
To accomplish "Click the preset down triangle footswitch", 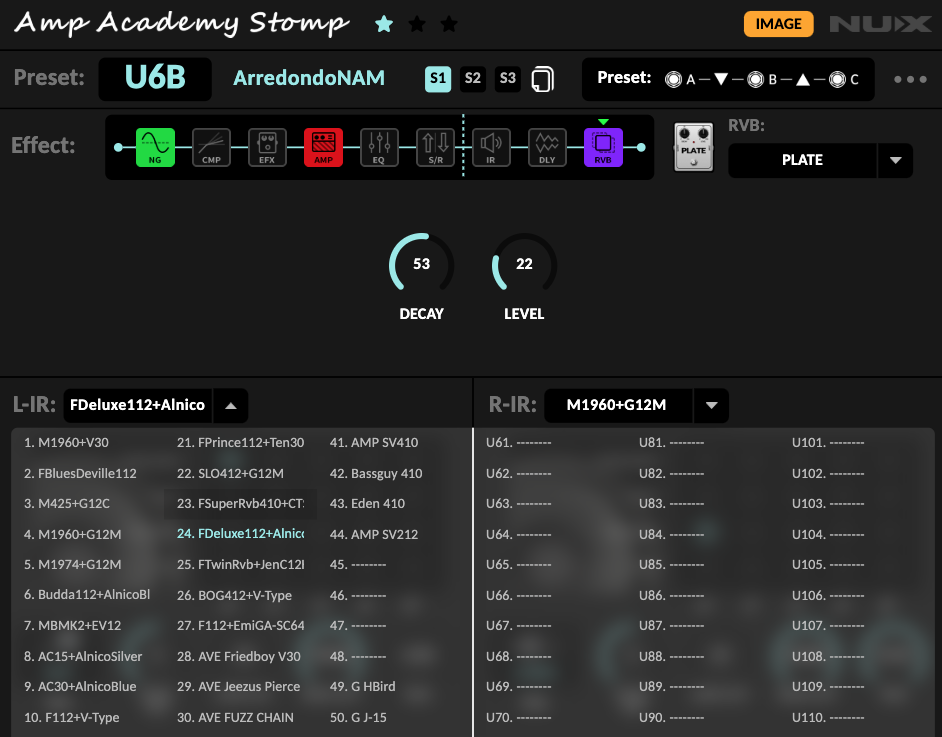I will [x=722, y=79].
